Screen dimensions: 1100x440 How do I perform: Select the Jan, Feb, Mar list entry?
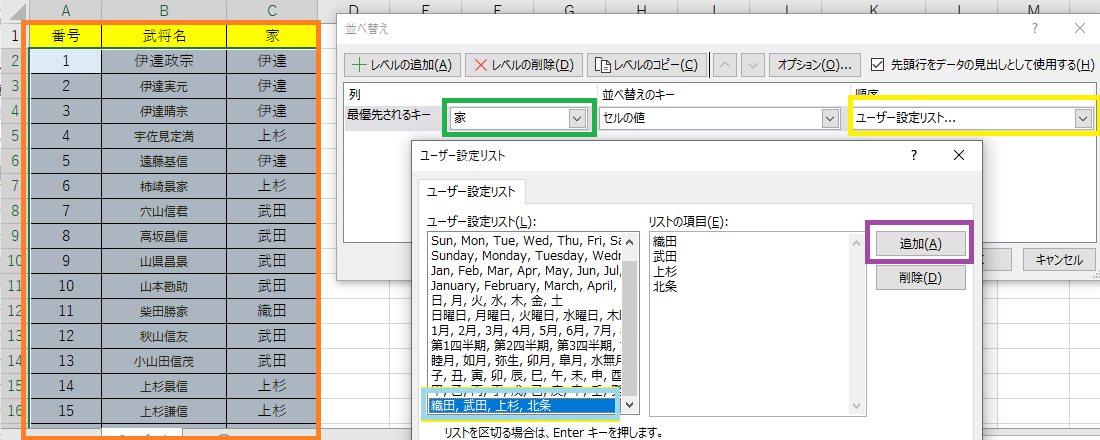(x=523, y=271)
